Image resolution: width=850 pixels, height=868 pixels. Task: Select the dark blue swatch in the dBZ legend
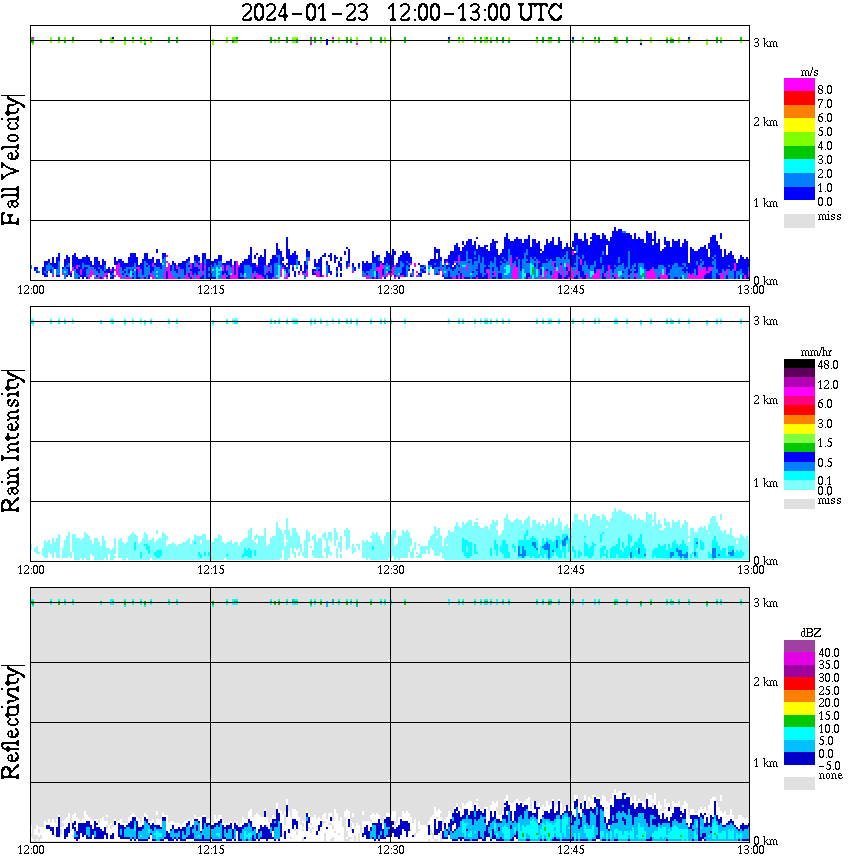click(x=799, y=759)
